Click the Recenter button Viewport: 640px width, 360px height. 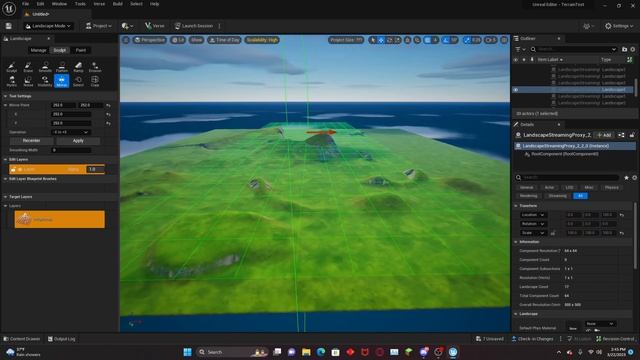pos(31,141)
